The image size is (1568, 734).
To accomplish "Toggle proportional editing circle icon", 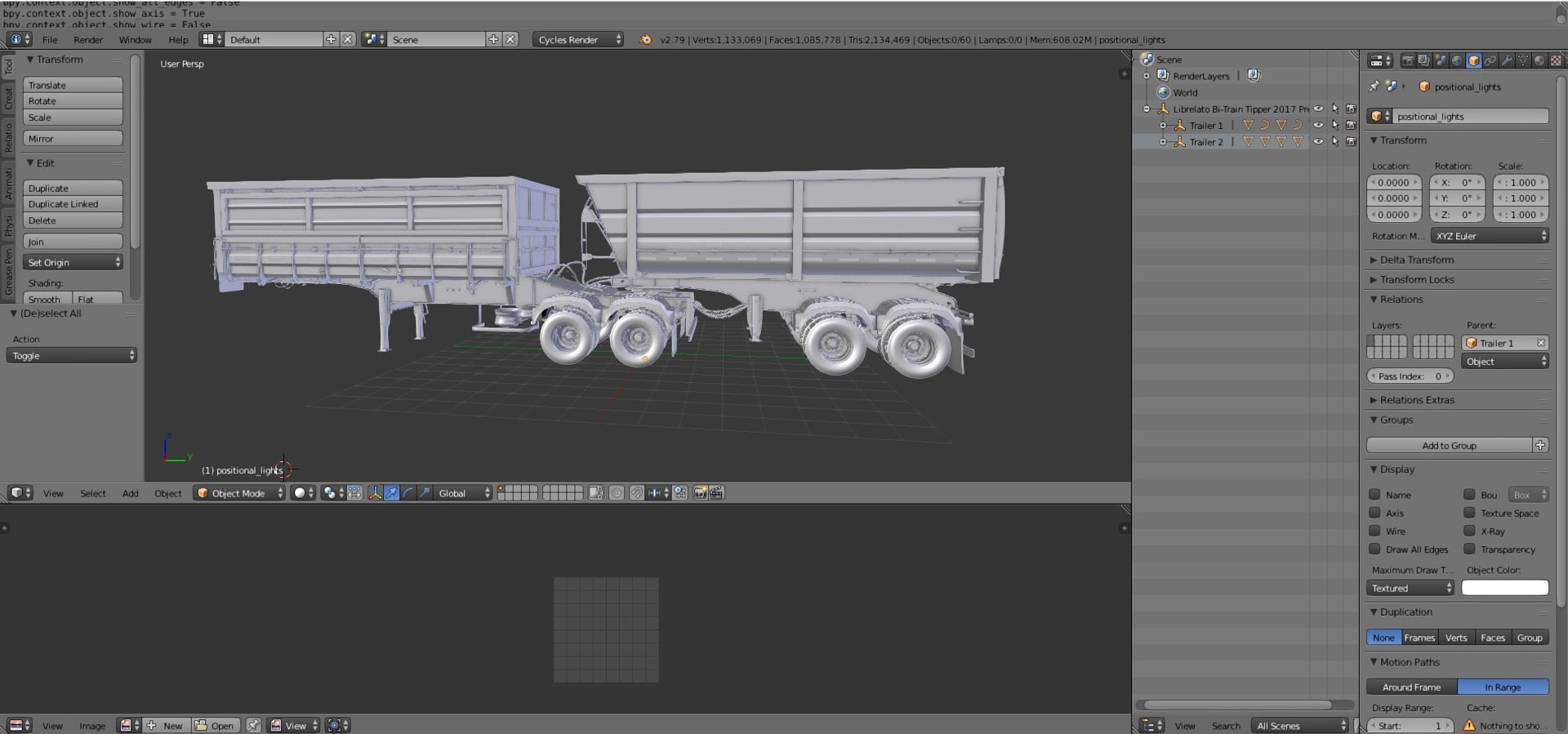I will tap(617, 493).
